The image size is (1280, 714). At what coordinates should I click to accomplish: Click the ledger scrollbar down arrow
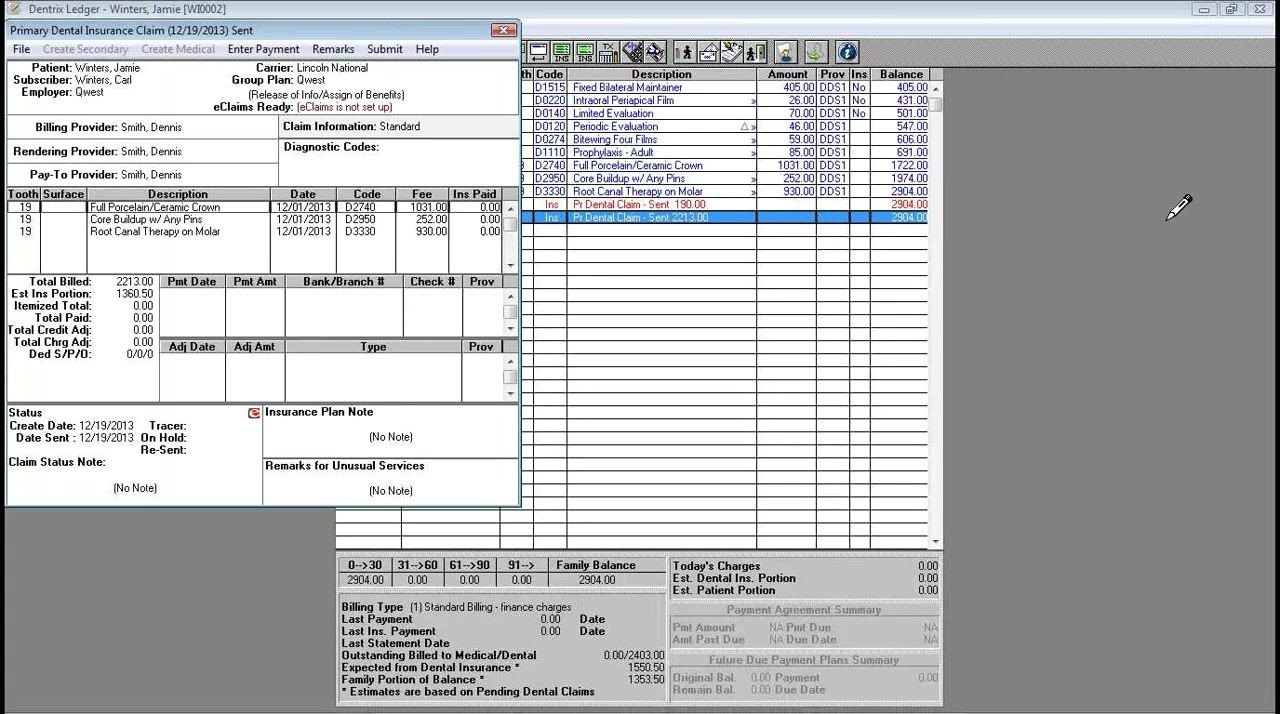point(936,542)
